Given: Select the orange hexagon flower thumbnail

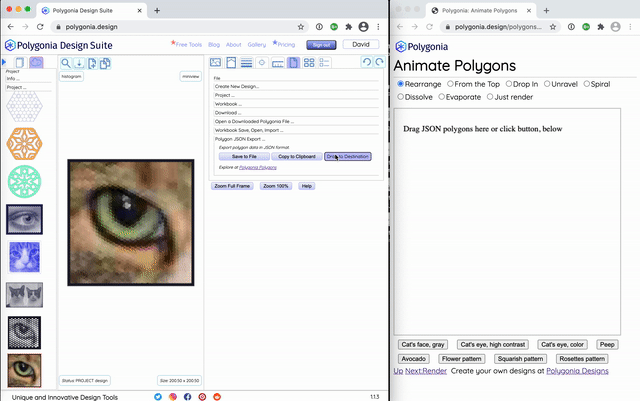Looking at the screenshot, I should [x=24, y=144].
